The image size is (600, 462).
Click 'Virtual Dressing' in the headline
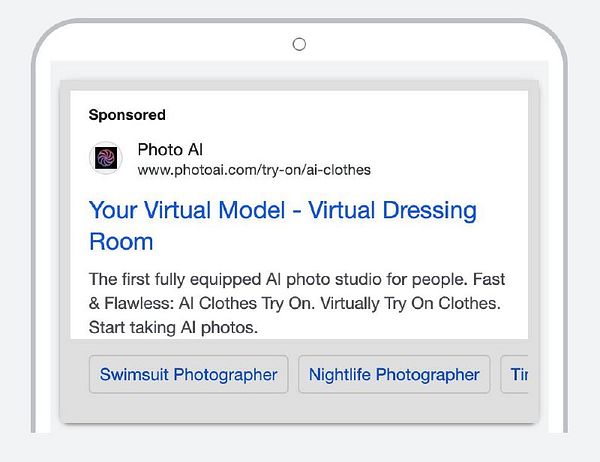click(393, 211)
